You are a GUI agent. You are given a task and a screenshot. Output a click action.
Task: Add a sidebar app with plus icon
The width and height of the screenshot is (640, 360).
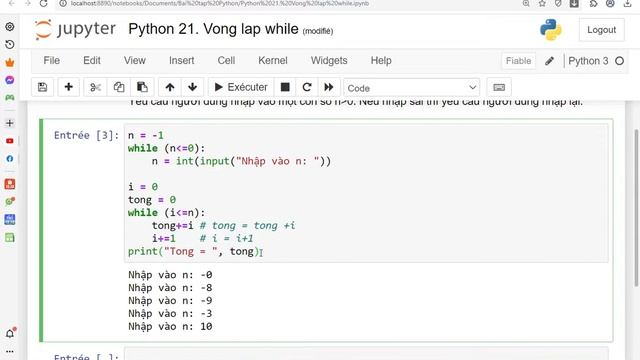click(10, 123)
